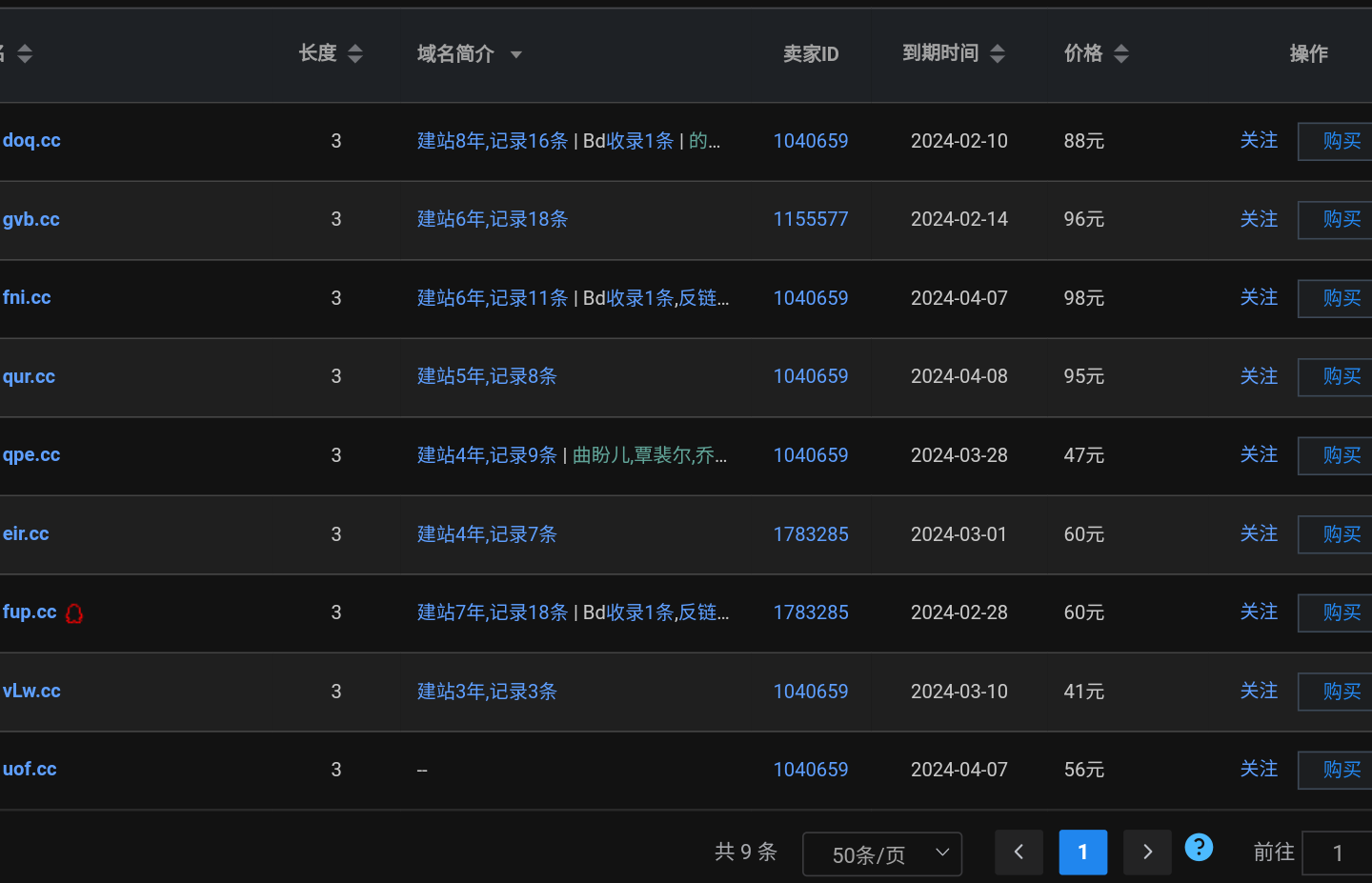The height and width of the screenshot is (883, 1372).
Task: Buy doq.cc with 购买 button
Action: pos(1336,141)
